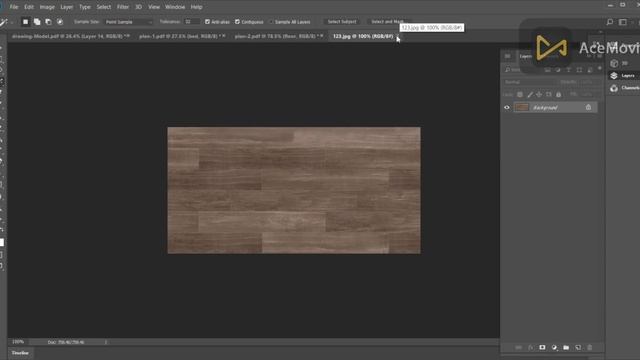Click the foreground color swatch
640x360 pixels.
[2, 242]
